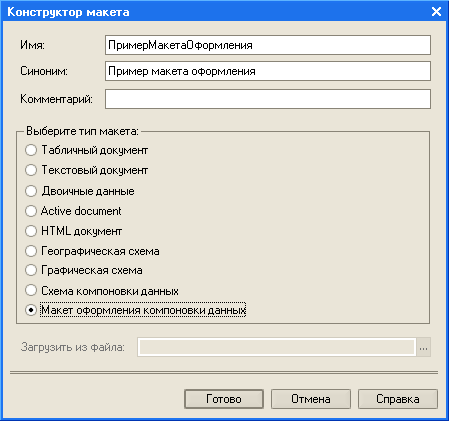Open file browser with ellipsis button

(x=423, y=347)
